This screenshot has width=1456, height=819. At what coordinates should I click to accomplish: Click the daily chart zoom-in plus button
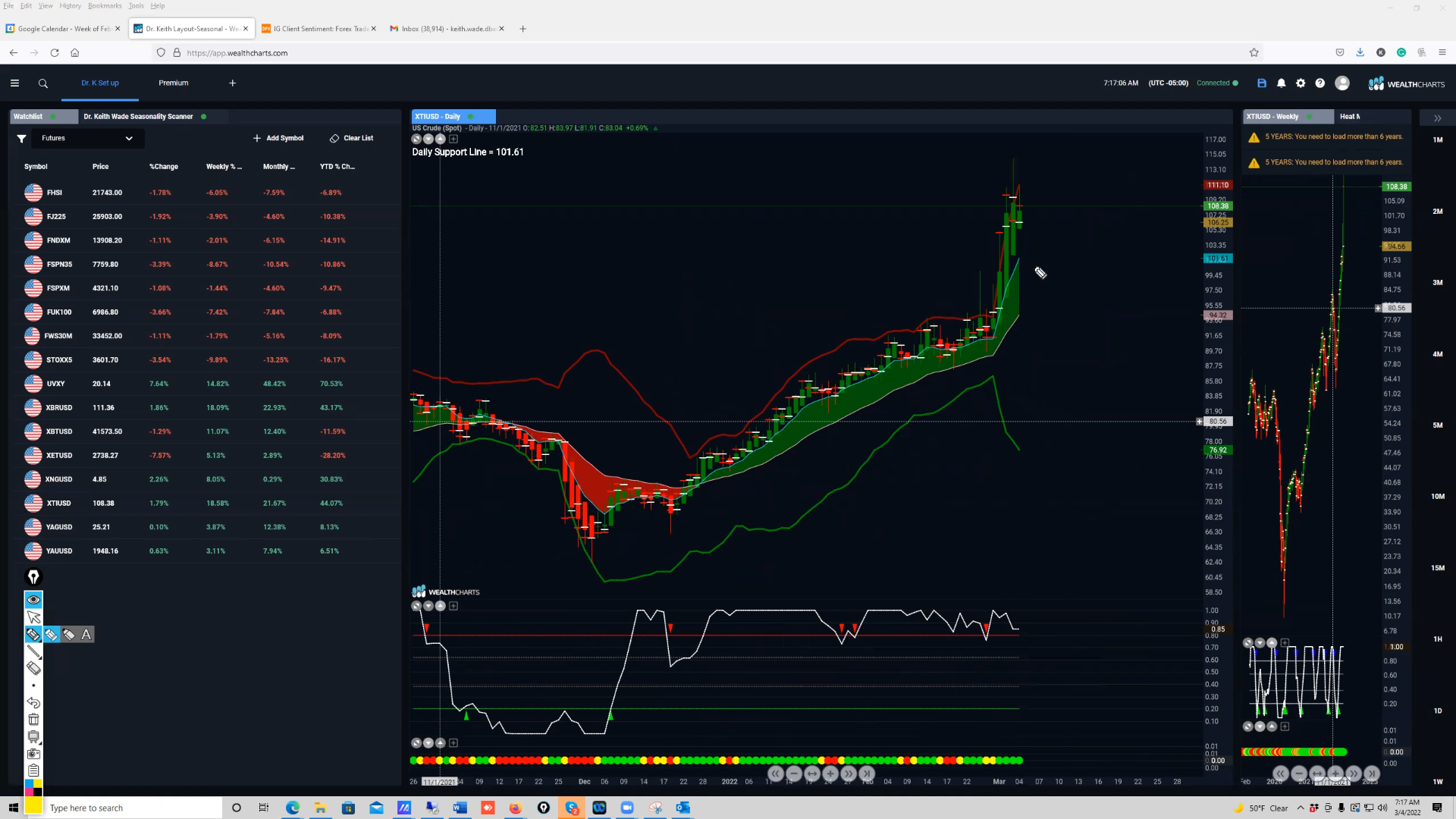[830, 773]
